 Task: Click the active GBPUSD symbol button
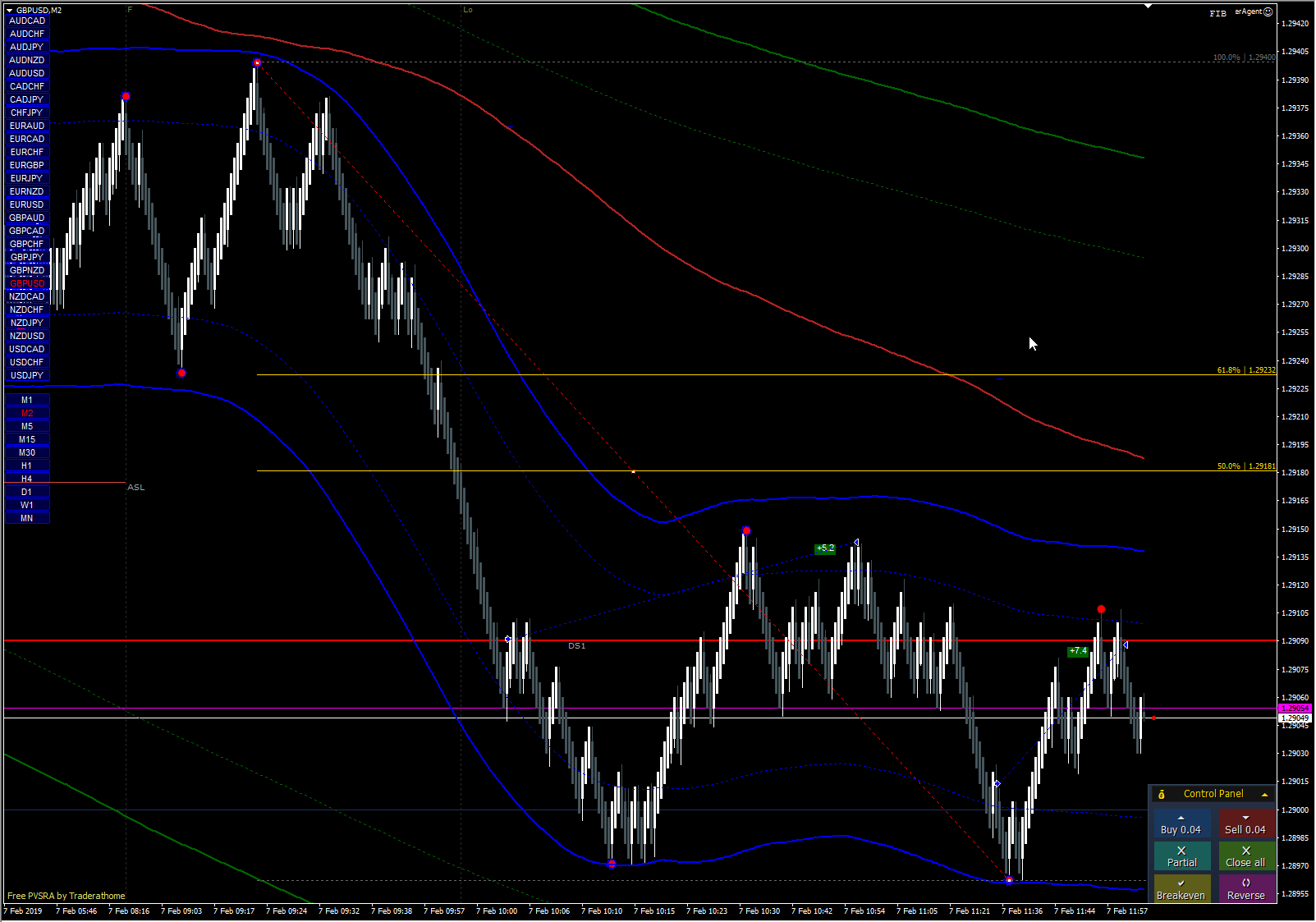(27, 283)
